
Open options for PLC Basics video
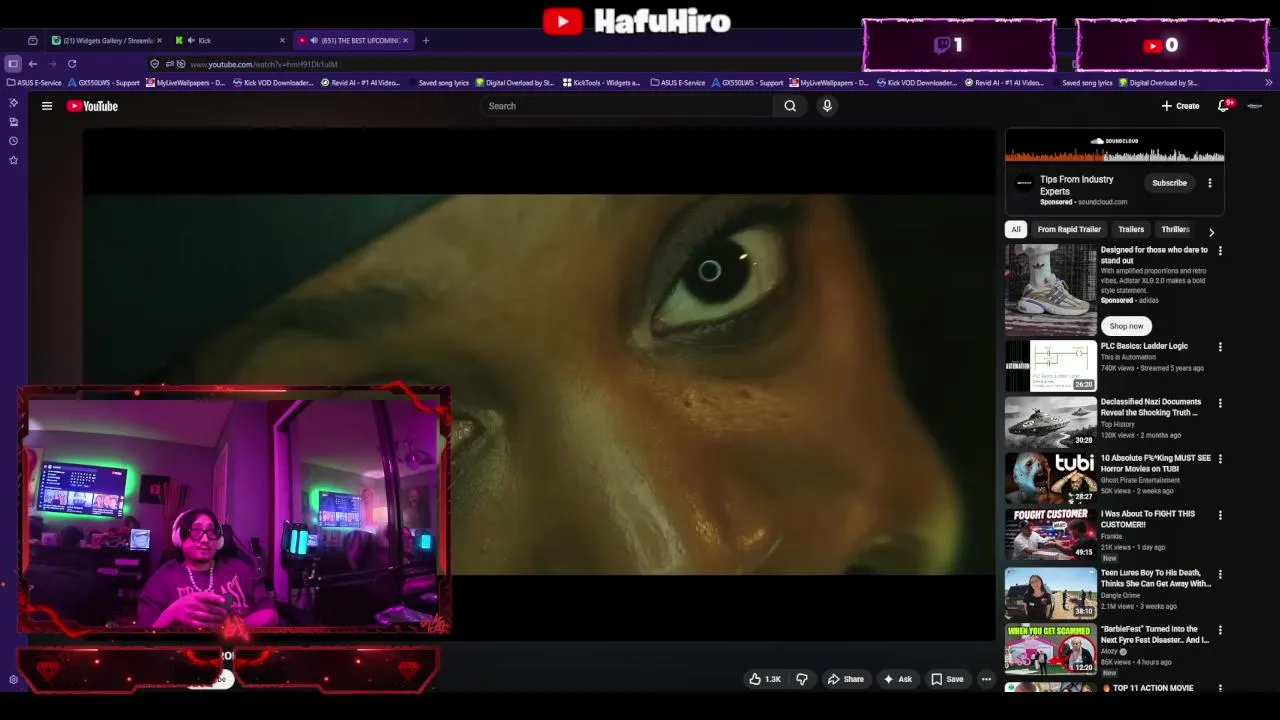point(1220,347)
